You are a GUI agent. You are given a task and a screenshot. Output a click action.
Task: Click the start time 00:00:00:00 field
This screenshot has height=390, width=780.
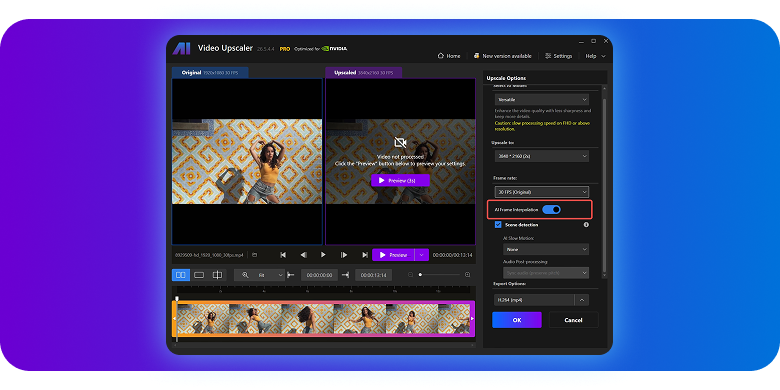[319, 275]
